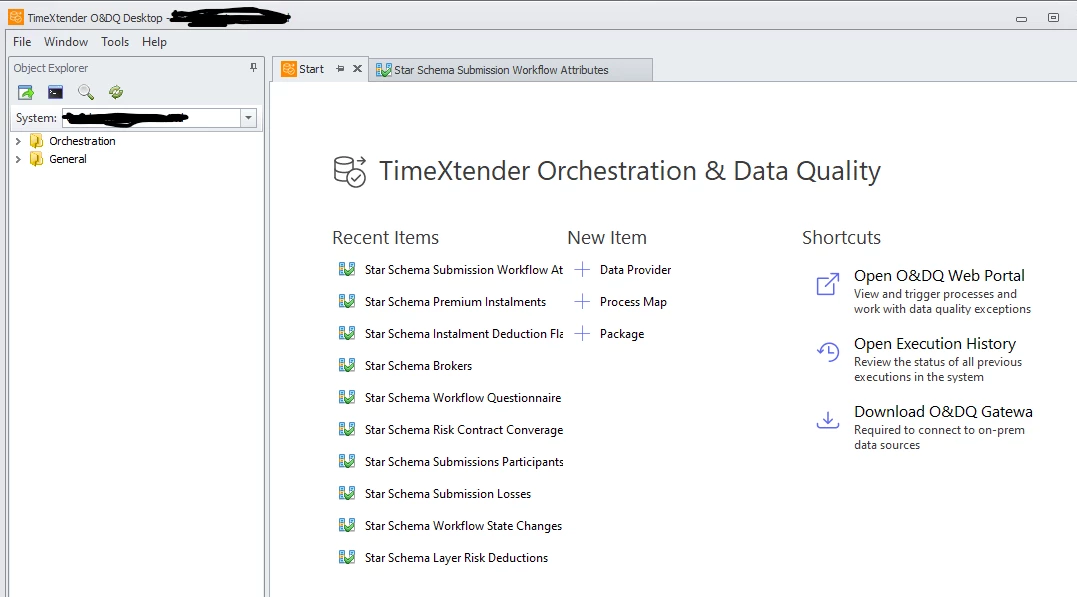Create a new Package
This screenshot has width=1077, height=597.
(x=622, y=334)
